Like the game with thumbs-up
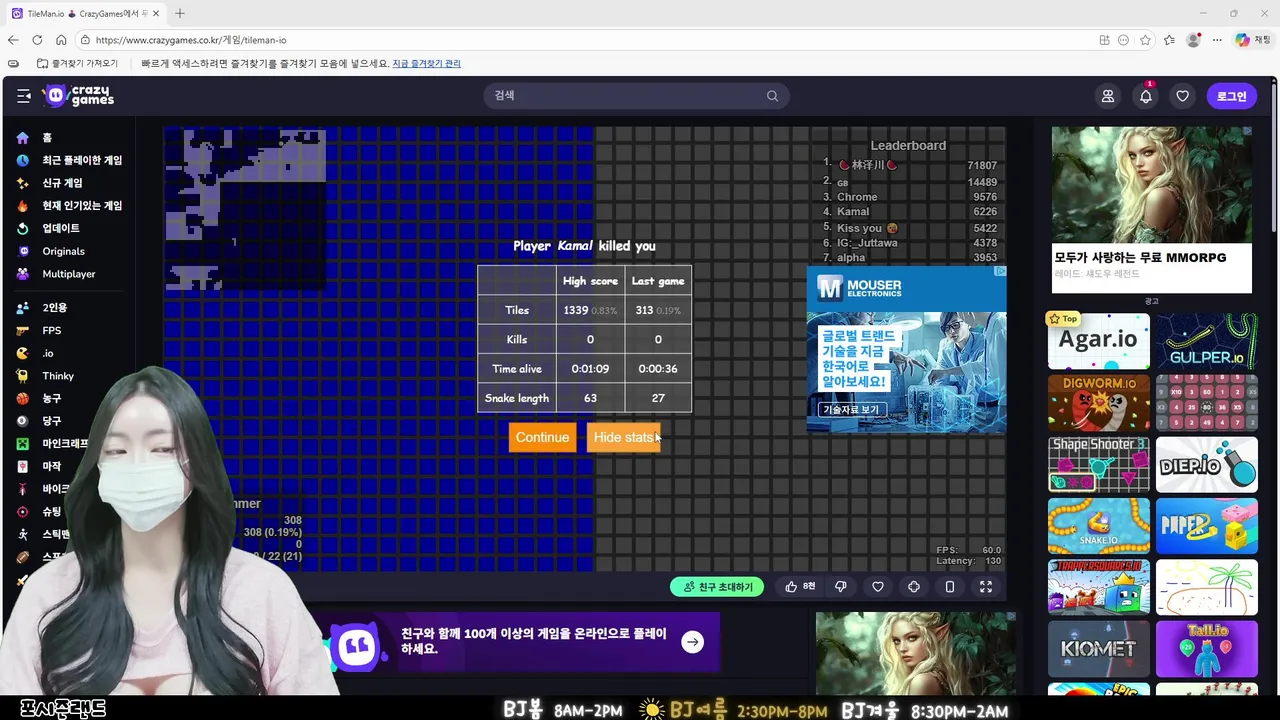Image resolution: width=1280 pixels, height=720 pixels. point(800,587)
